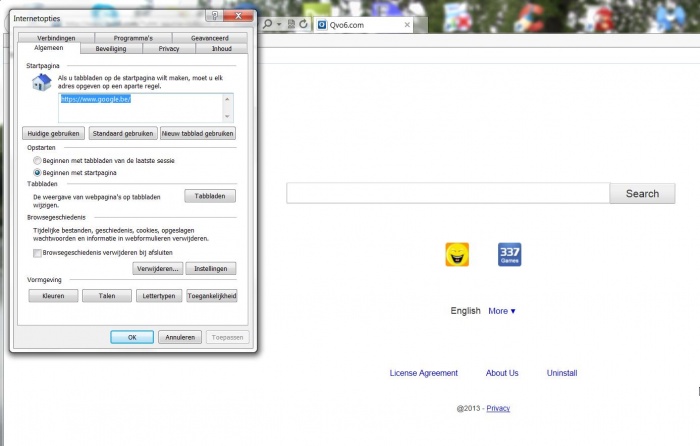Switch to the Geavanceerd tab
The height and width of the screenshot is (446, 700).
pyautogui.click(x=209, y=38)
